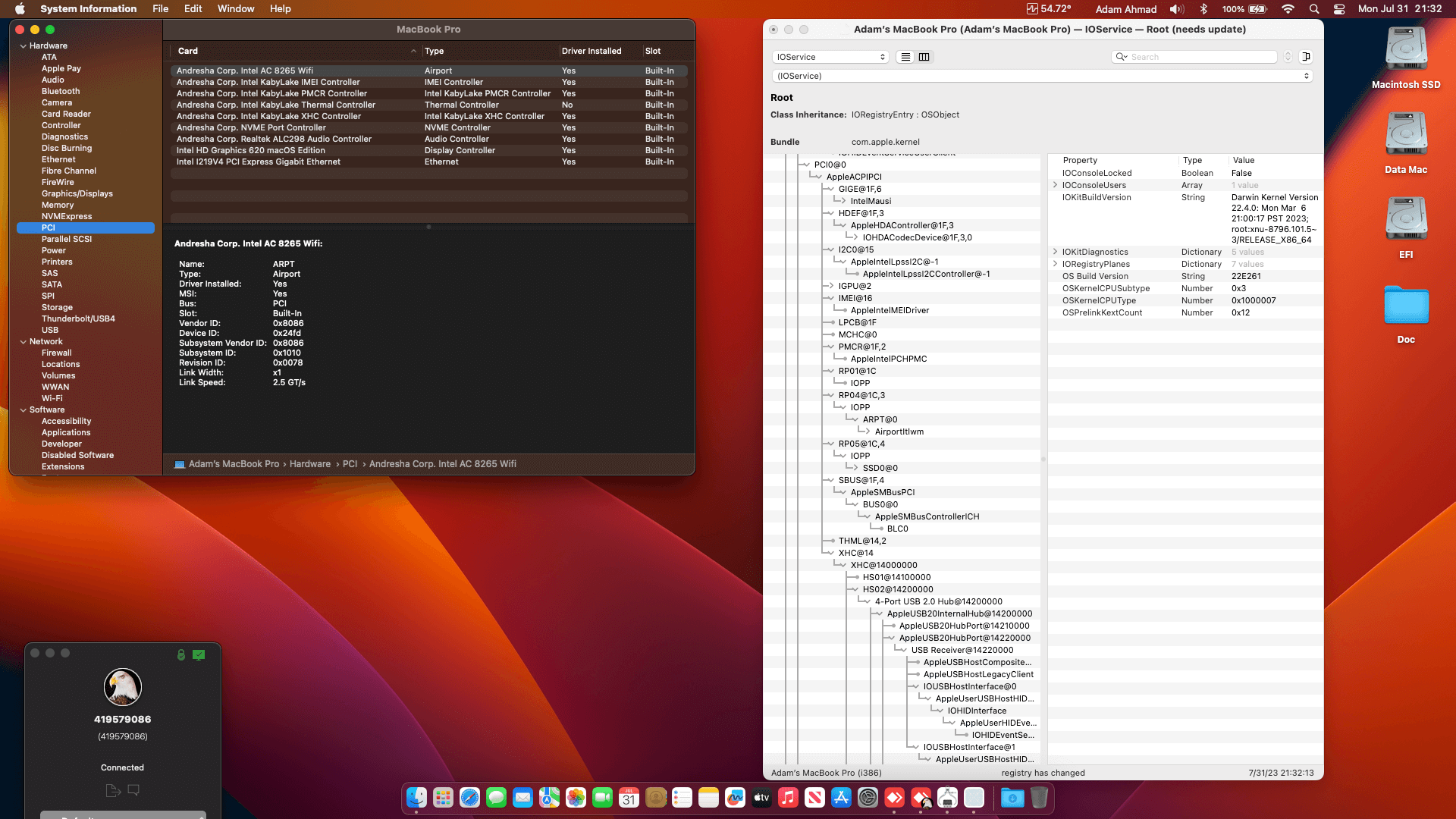The image size is (1456, 819).
Task: Click the Bluetooth icon in the menu bar
Action: click(1203, 9)
